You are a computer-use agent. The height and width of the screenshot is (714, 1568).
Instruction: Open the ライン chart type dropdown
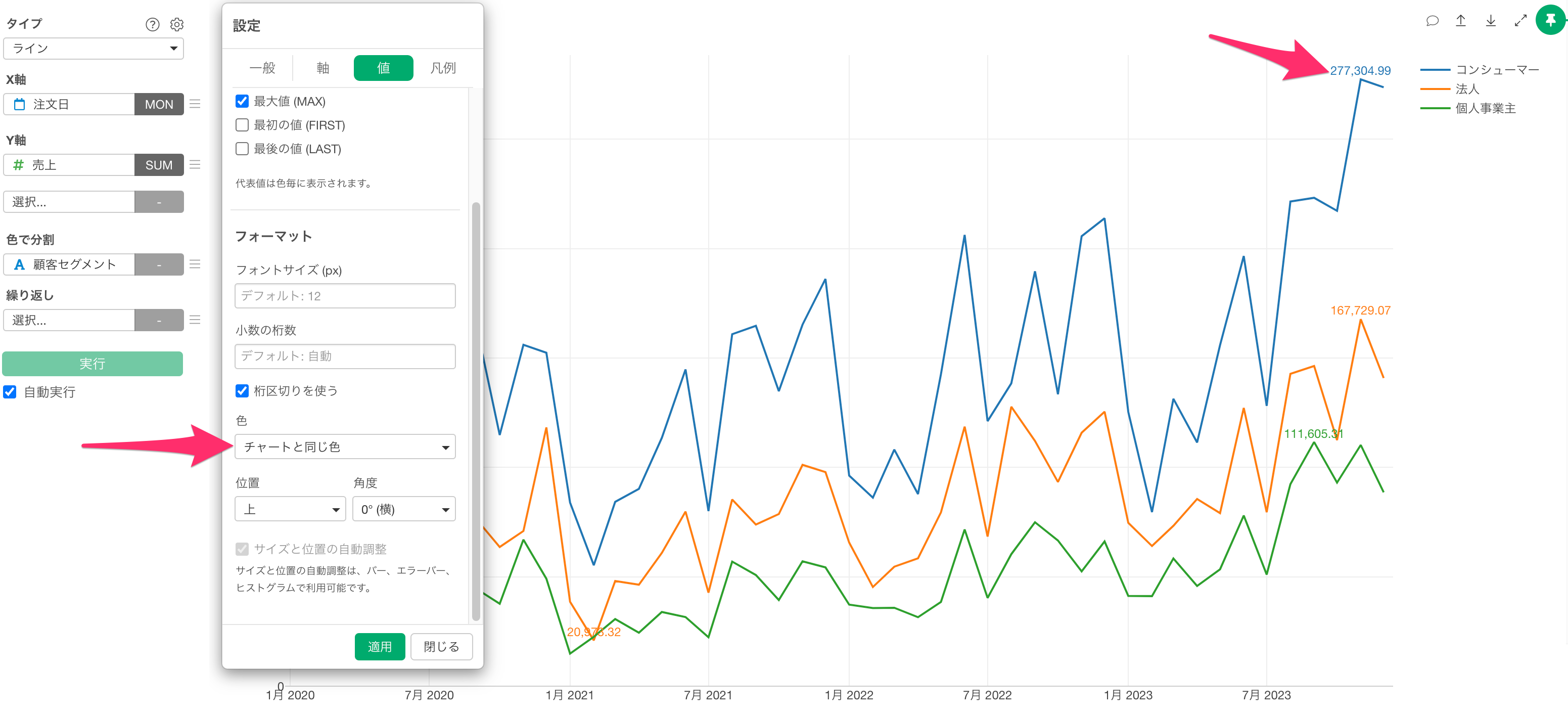(93, 48)
